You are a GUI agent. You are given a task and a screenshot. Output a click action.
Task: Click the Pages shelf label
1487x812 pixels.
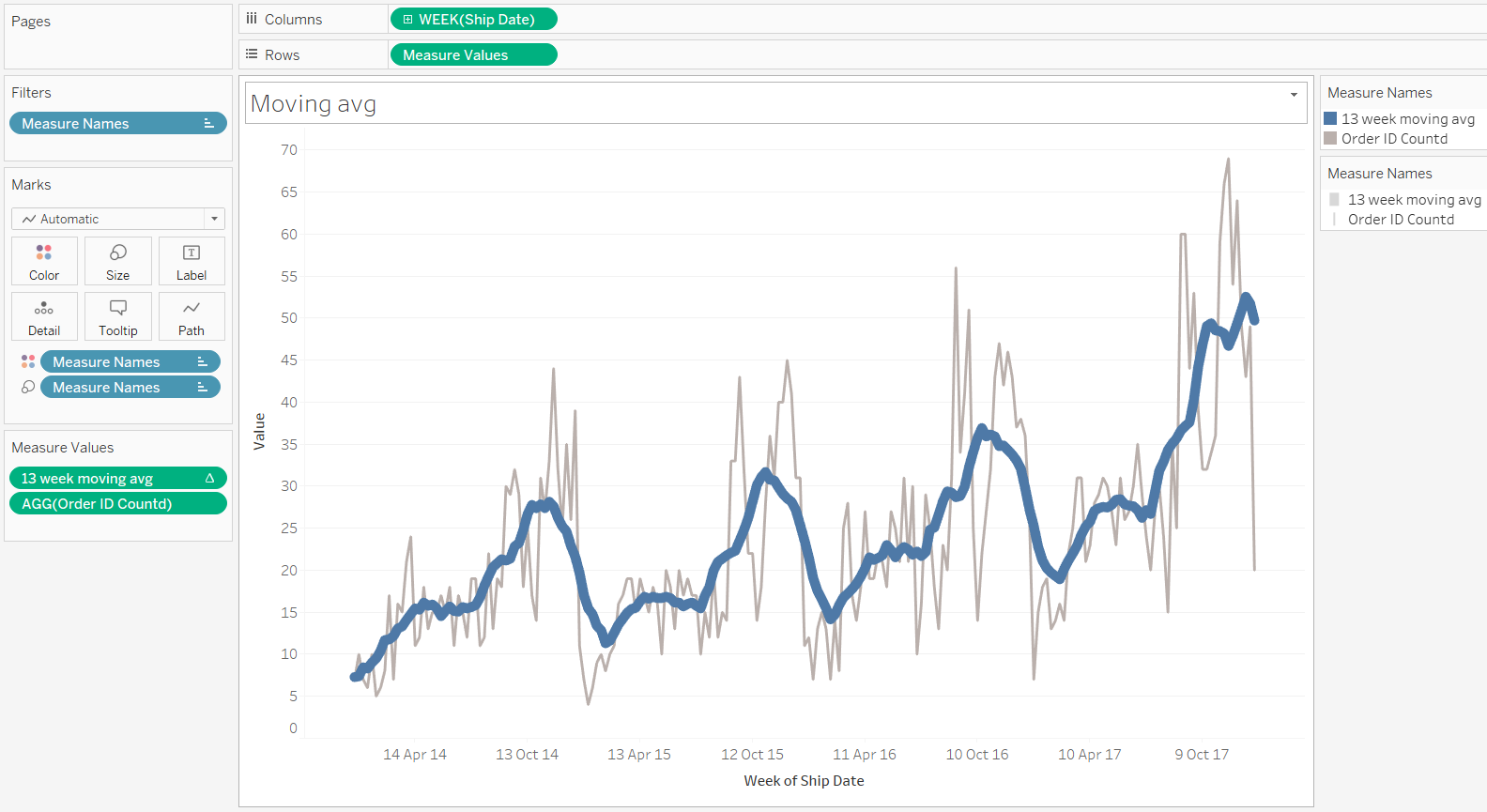(31, 22)
